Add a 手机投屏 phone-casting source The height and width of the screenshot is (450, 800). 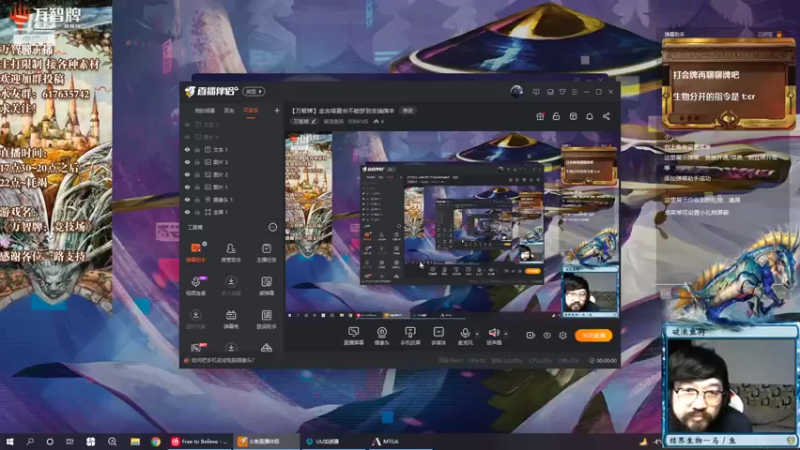(410, 336)
